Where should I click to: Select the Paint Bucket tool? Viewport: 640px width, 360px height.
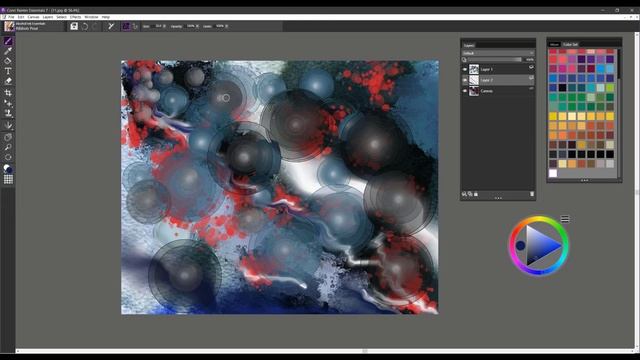[x=8, y=61]
